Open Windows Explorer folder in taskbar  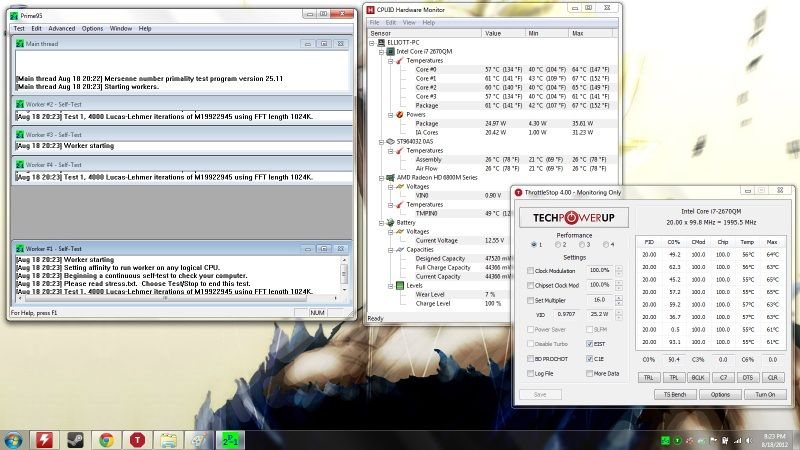168,440
